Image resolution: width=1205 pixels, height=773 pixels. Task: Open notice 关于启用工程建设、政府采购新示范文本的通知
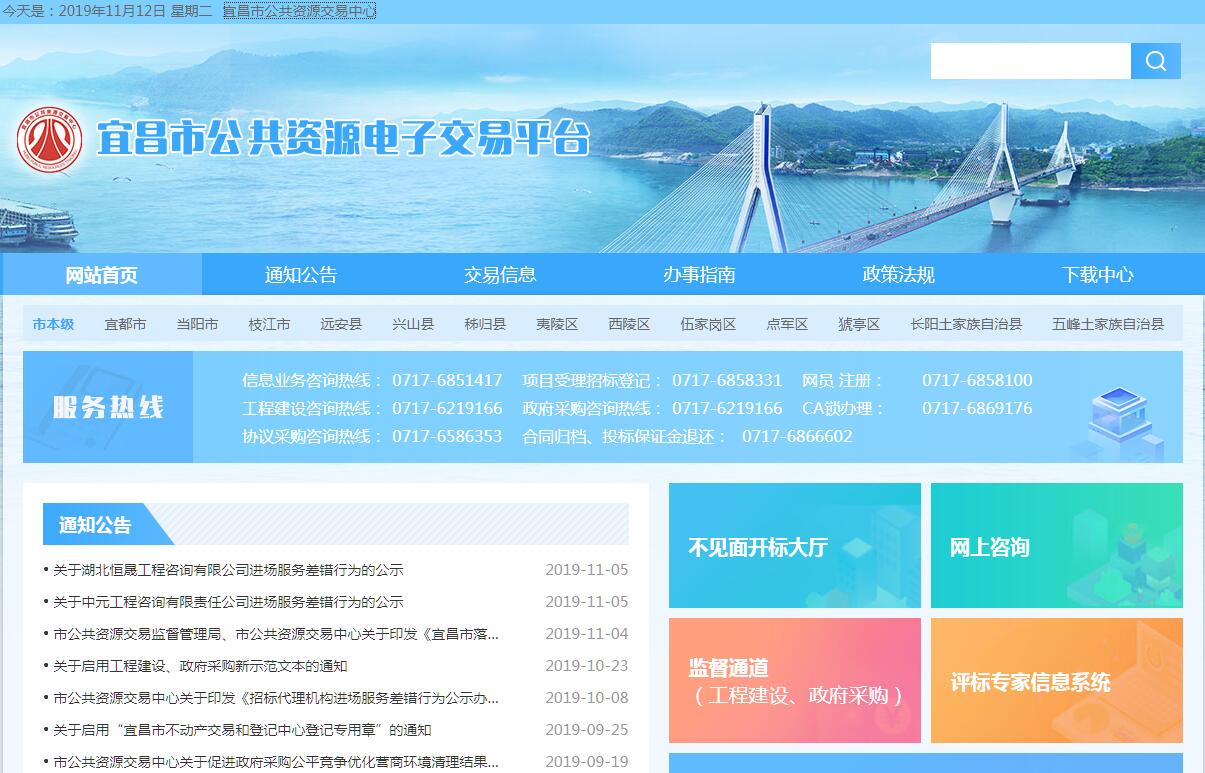click(200, 666)
